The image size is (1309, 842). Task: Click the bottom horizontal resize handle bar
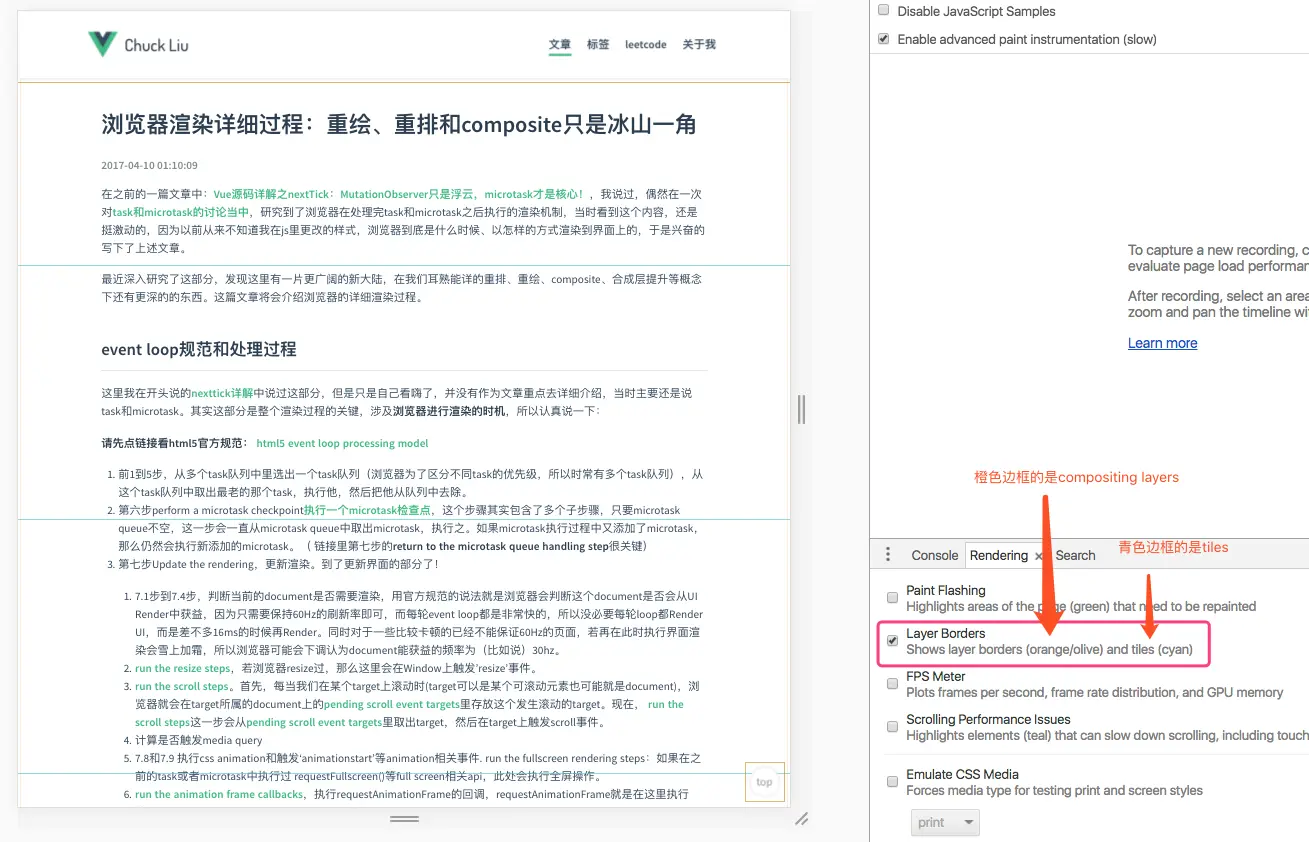point(404,819)
